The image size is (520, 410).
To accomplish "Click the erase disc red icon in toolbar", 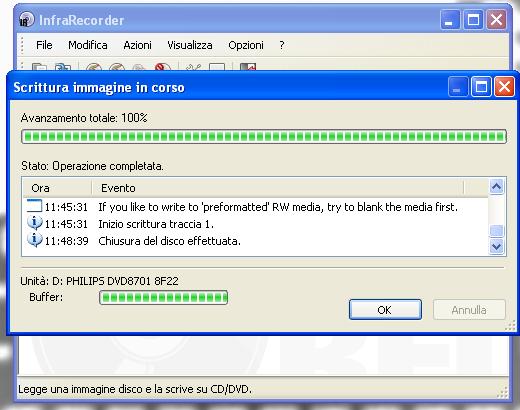I will [x=163, y=67].
